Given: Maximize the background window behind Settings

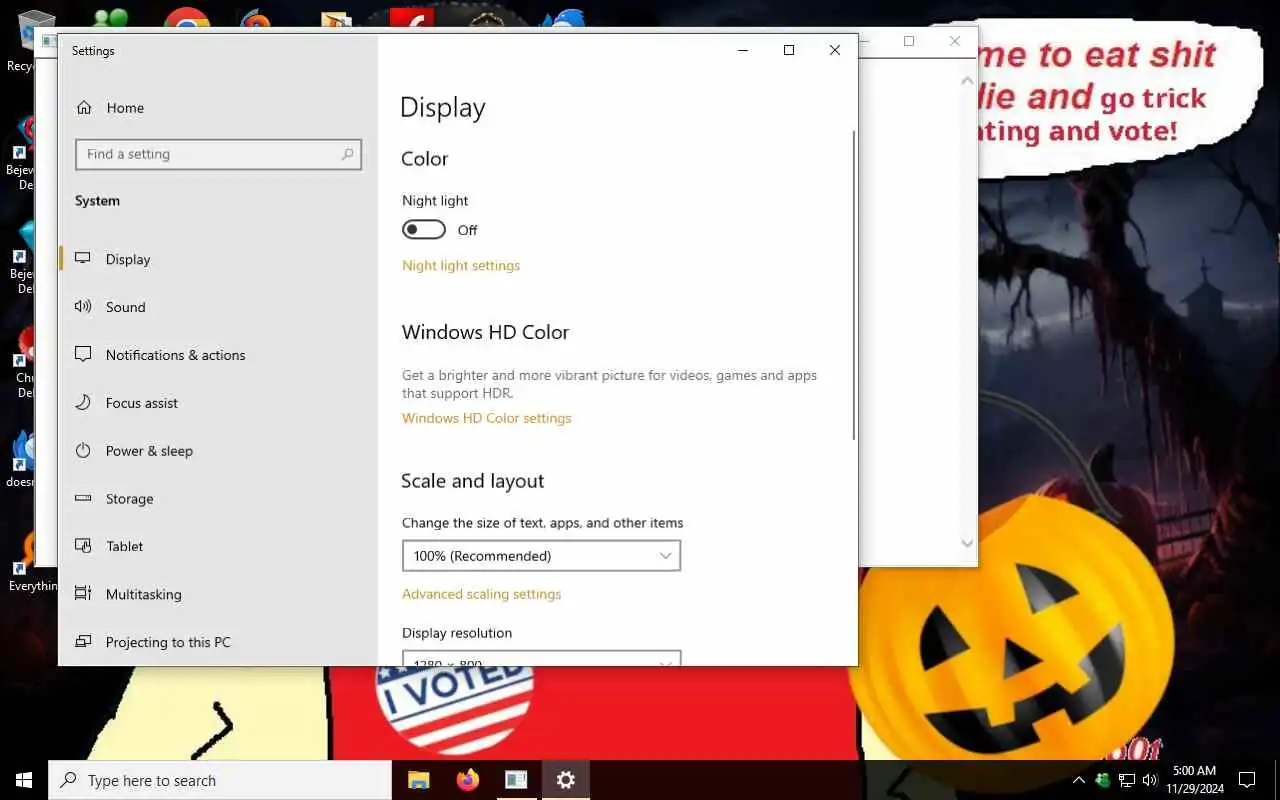Looking at the screenshot, I should click(x=909, y=41).
